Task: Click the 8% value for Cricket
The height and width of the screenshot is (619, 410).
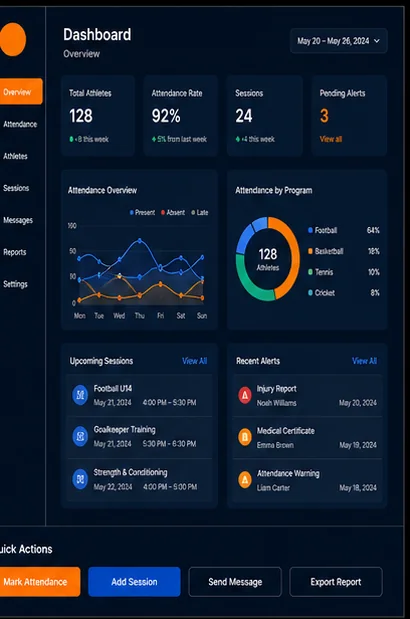Action: point(375,293)
